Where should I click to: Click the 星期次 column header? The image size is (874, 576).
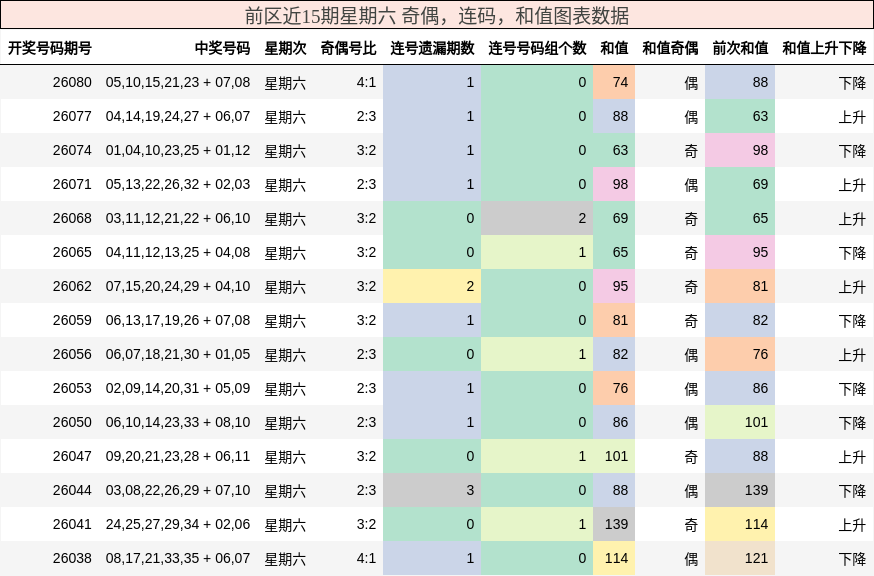click(x=285, y=48)
